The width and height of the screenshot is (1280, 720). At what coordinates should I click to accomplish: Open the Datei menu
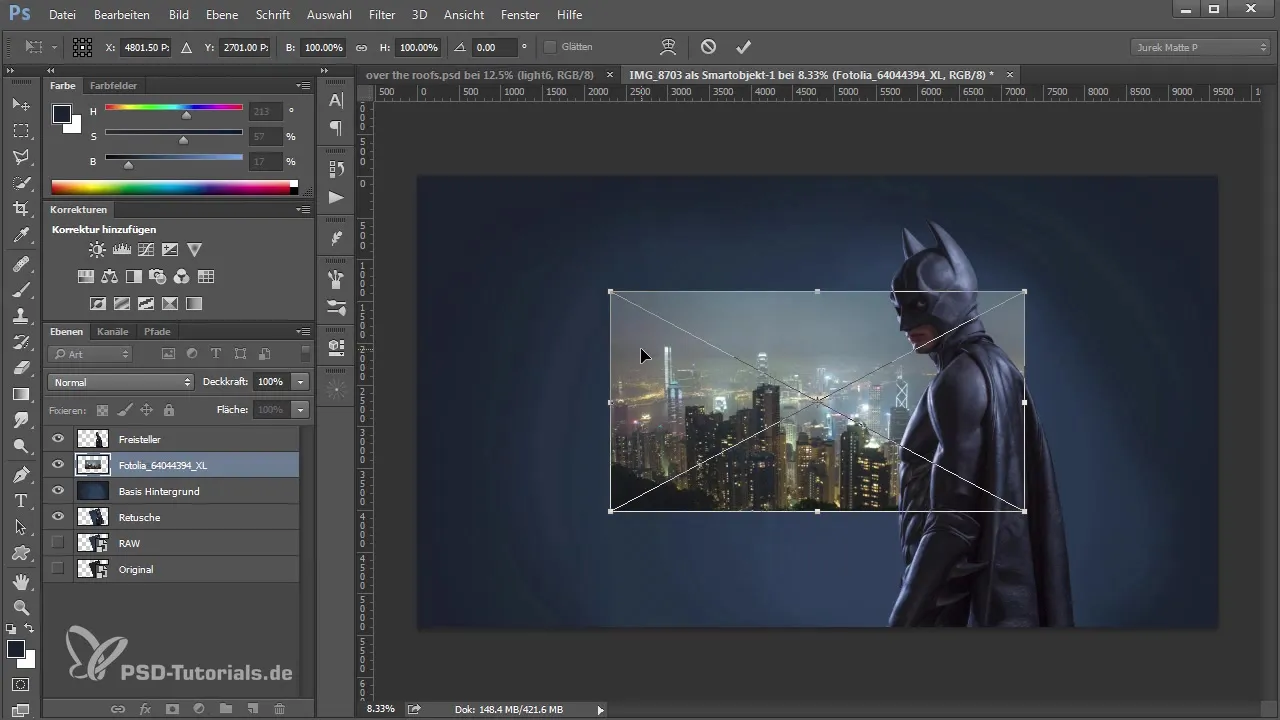click(62, 15)
